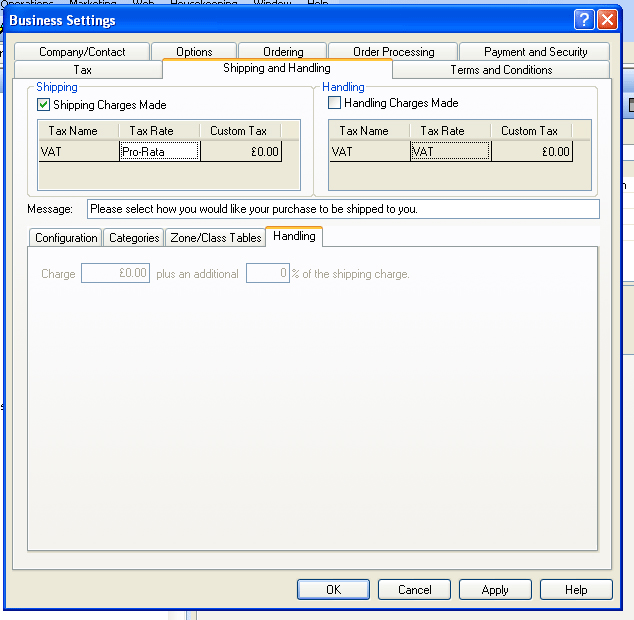Click the Cancel button
This screenshot has height=620, width=634.
tap(414, 590)
